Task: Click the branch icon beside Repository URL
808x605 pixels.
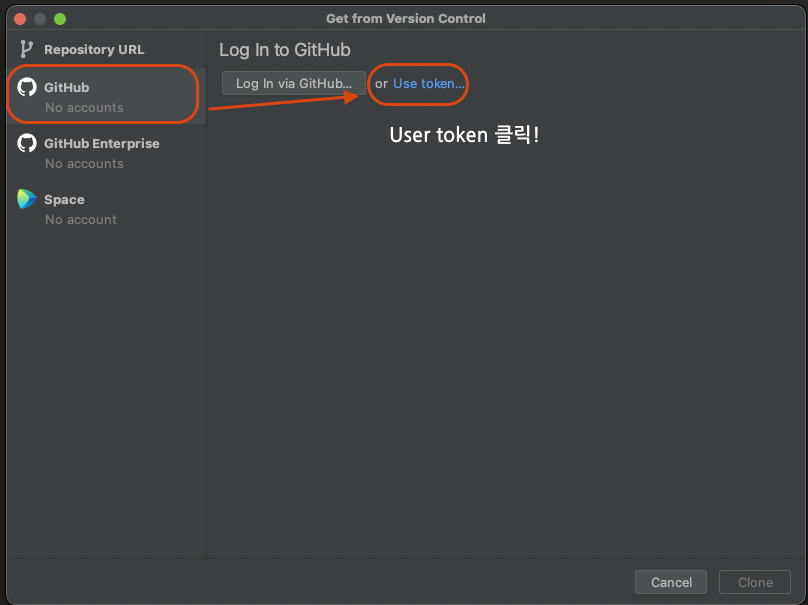Action: tap(25, 48)
